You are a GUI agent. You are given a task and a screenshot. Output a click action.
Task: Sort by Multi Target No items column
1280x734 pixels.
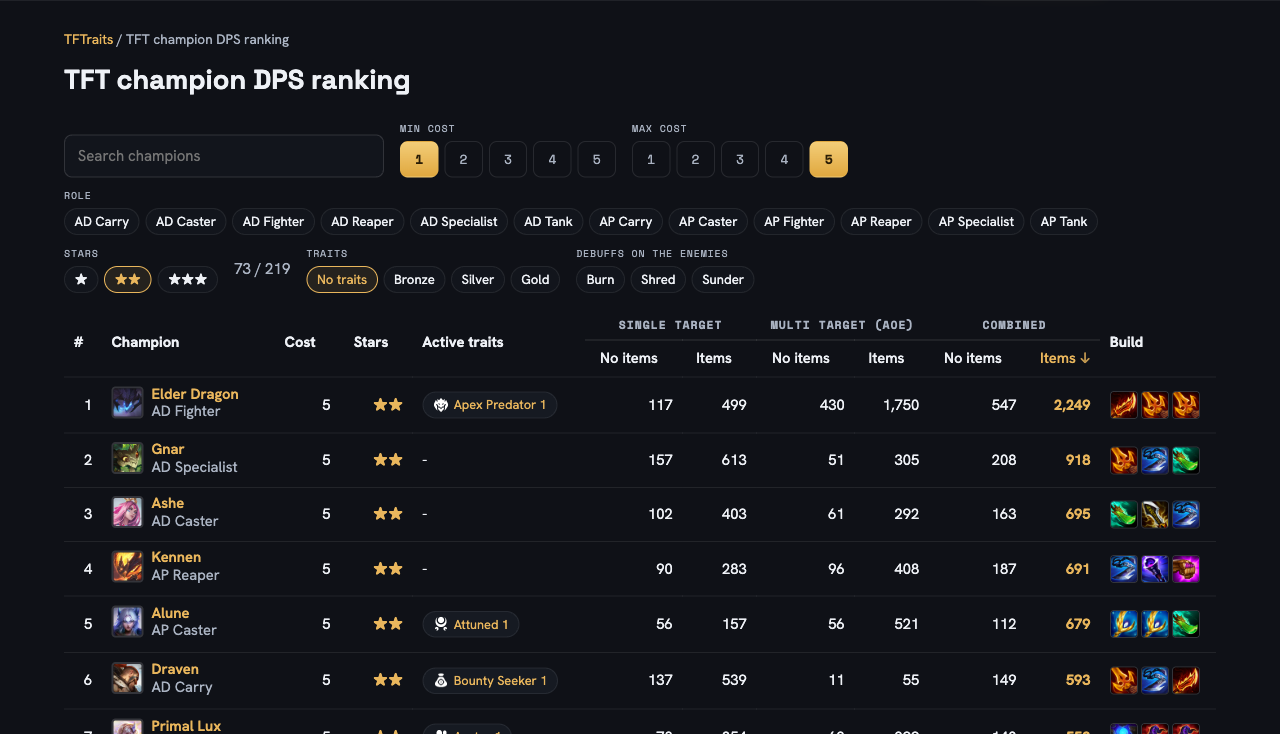click(x=801, y=358)
